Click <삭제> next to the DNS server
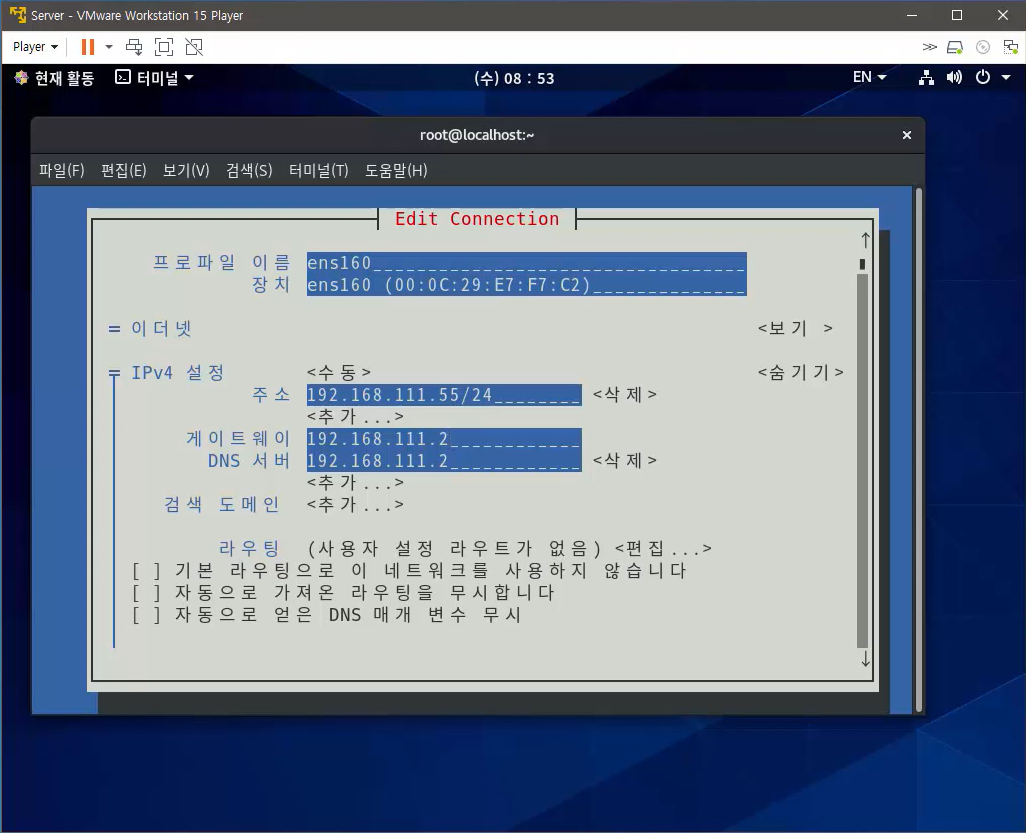The width and height of the screenshot is (1026, 833). [x=624, y=461]
